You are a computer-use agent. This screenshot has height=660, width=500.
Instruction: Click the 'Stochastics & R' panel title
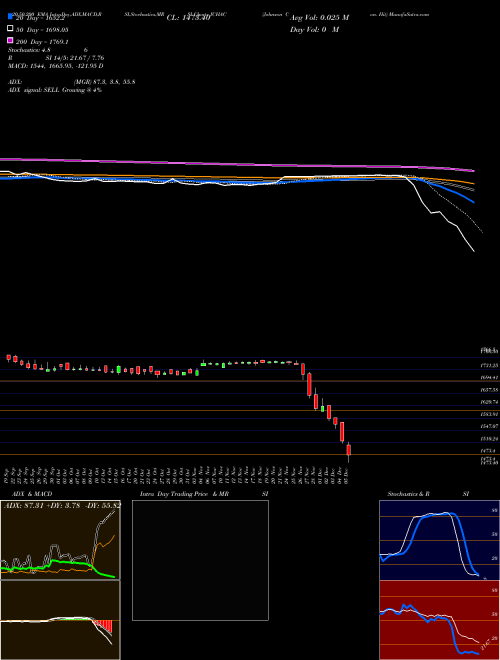tap(408, 494)
